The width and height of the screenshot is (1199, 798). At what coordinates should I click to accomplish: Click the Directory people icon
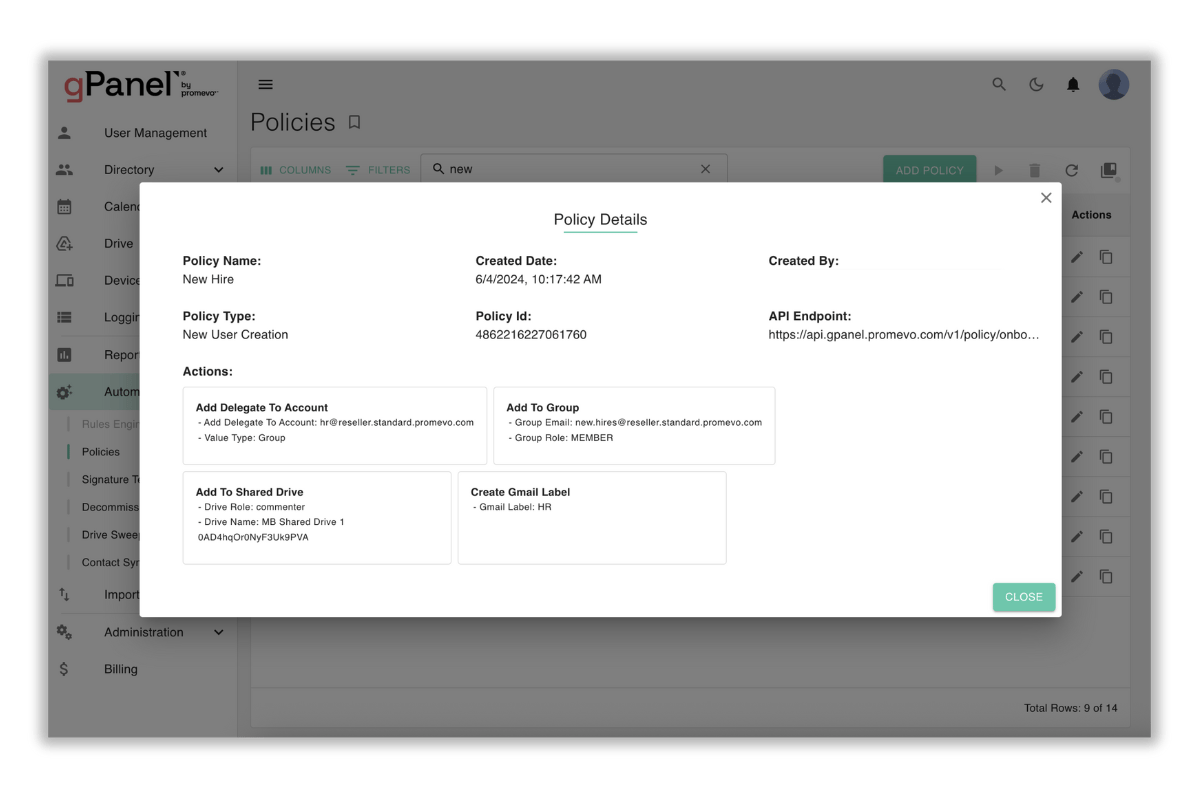click(64, 170)
